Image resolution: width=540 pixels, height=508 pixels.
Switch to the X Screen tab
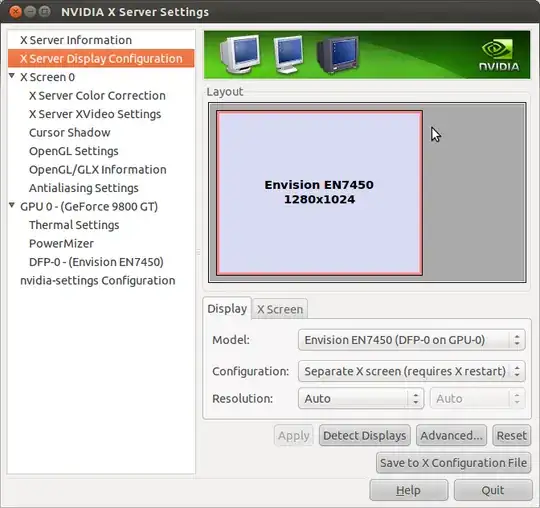click(280, 309)
